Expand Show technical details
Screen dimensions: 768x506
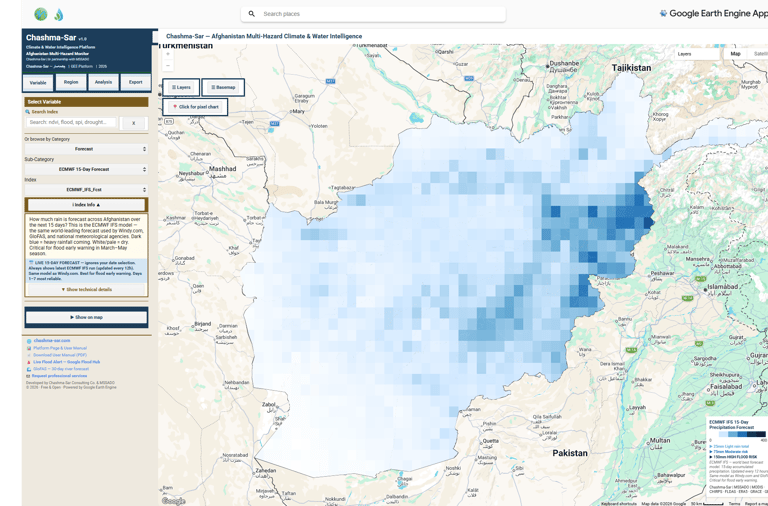[86, 289]
